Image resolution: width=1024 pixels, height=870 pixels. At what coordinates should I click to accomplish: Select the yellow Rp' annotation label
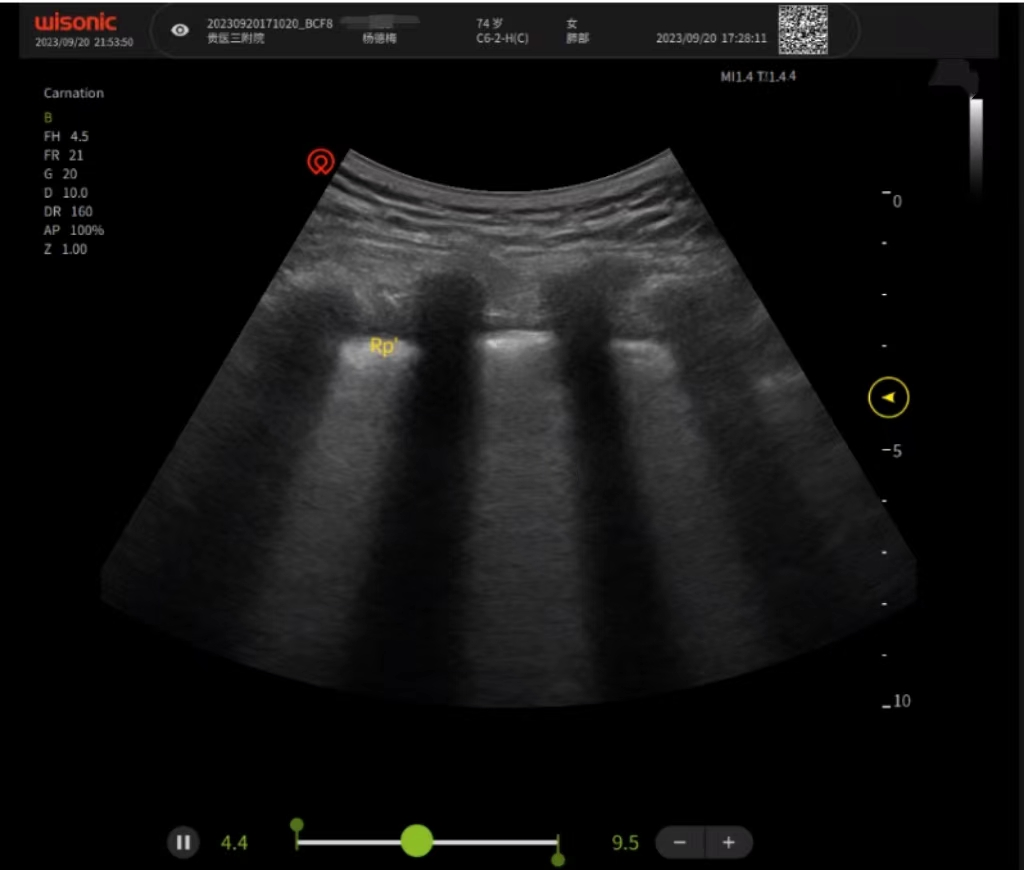(x=385, y=346)
